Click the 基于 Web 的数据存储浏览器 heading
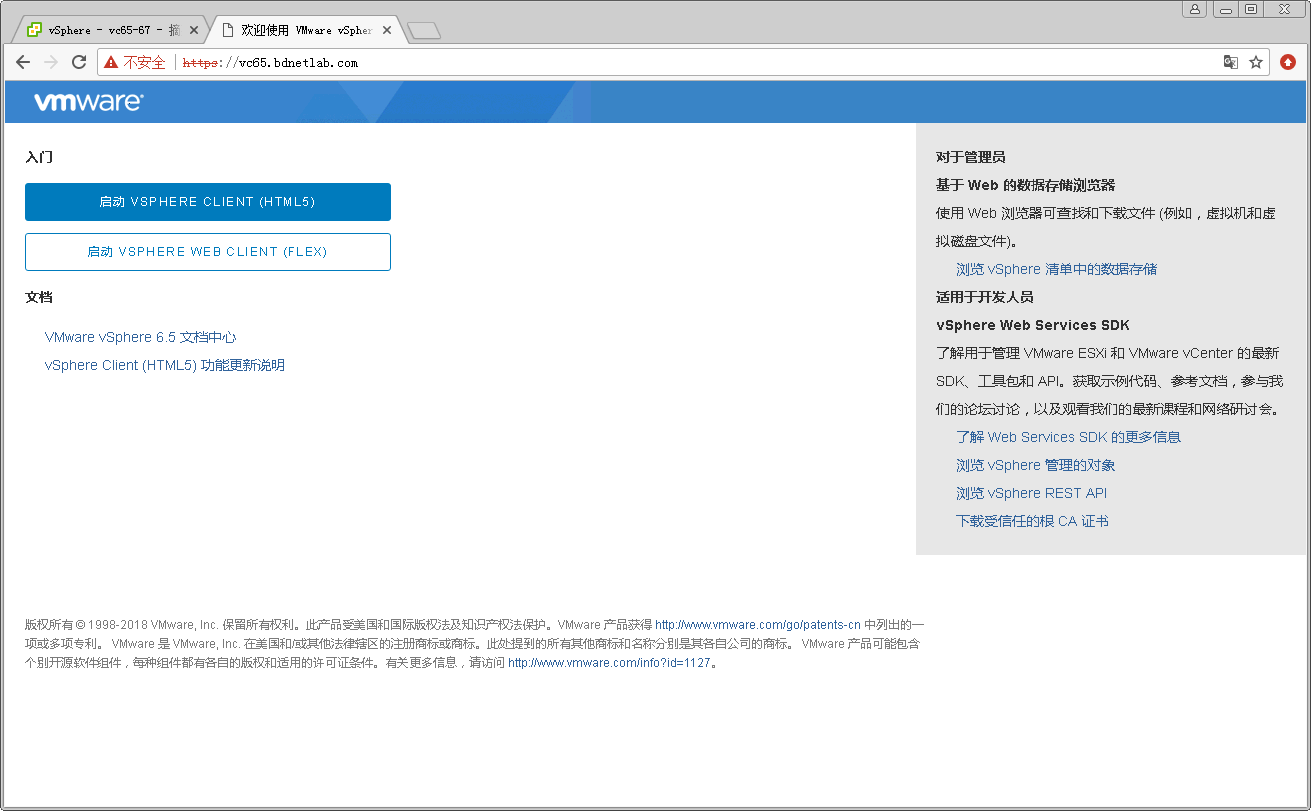Image resolution: width=1311 pixels, height=811 pixels. [x=1025, y=185]
